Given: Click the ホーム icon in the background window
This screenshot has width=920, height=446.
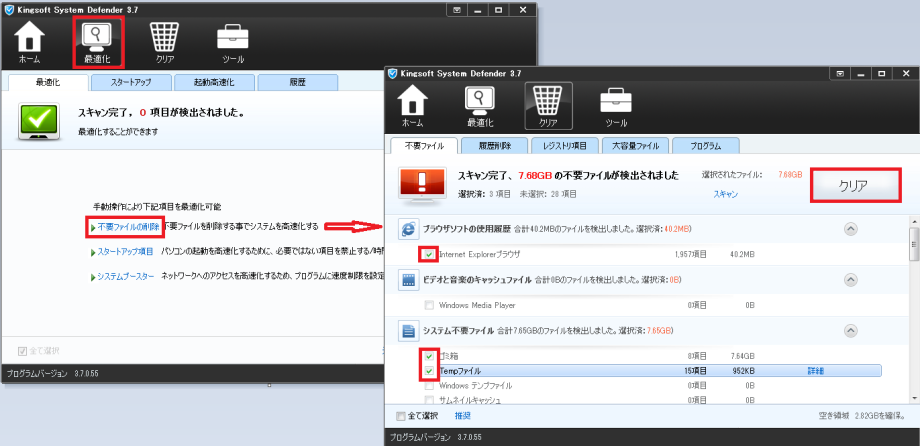Looking at the screenshot, I should click(x=30, y=43).
